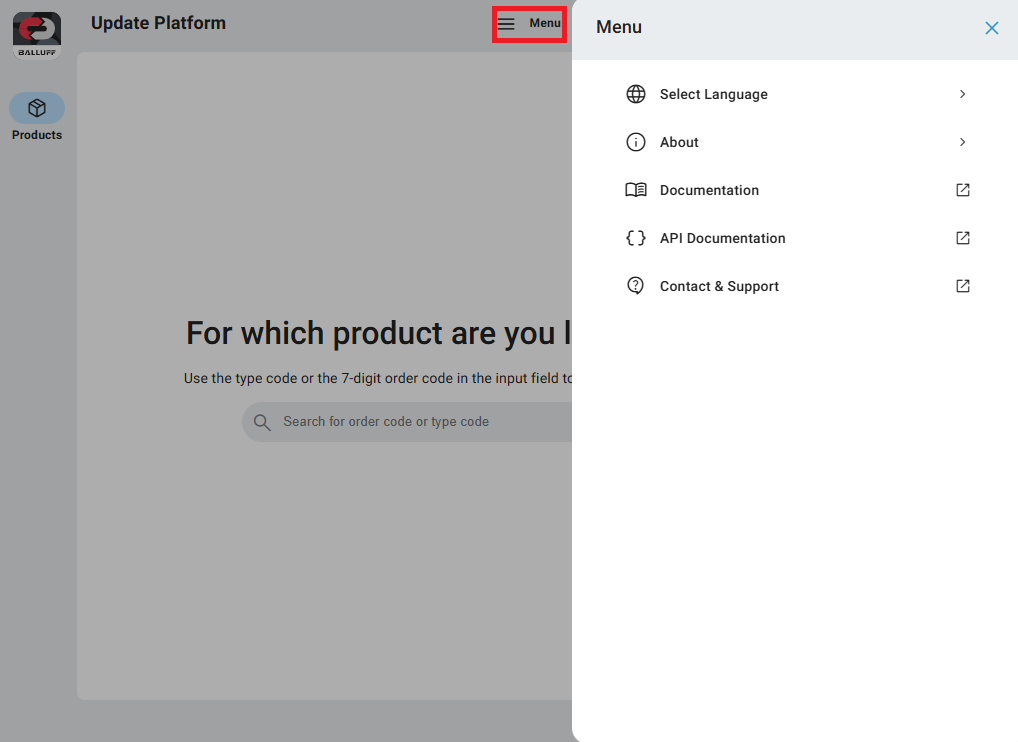Open the About menu entry text
The image size is (1018, 742).
tap(679, 142)
